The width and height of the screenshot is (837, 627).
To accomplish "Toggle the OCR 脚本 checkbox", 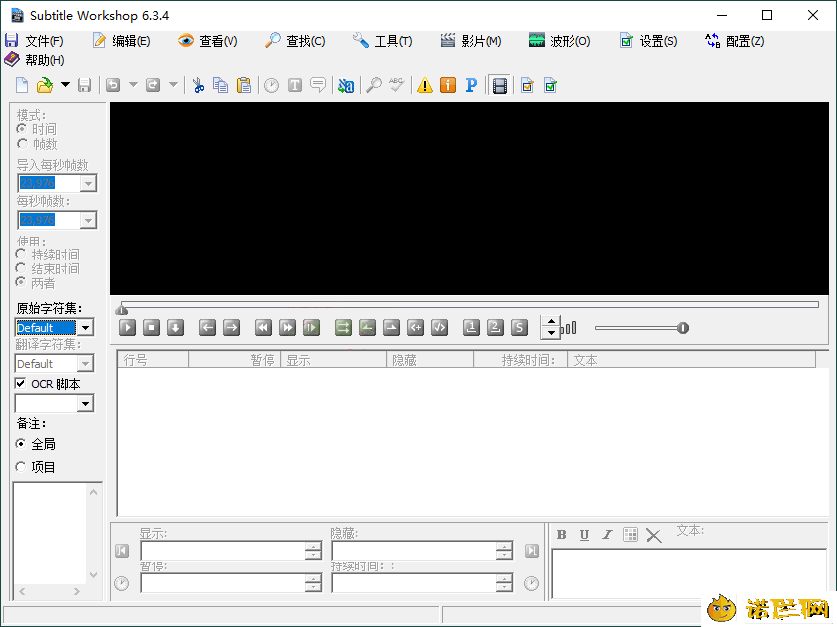I will (20, 384).
